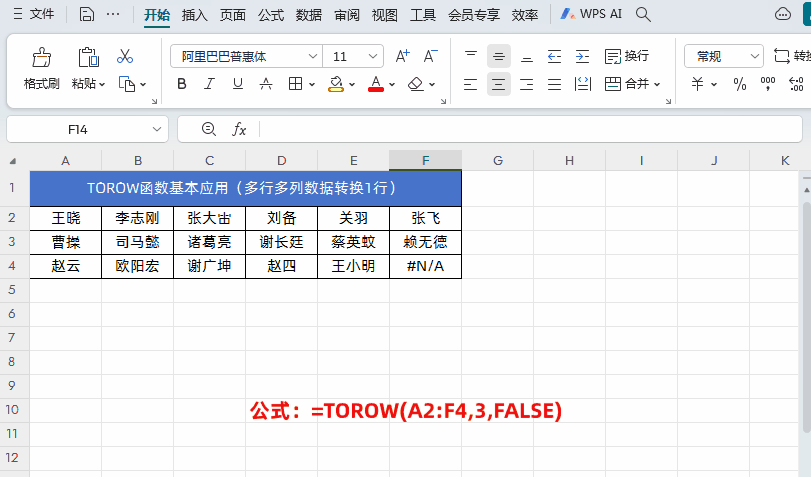Click the WPS AI button
Image resolution: width=811 pixels, height=477 pixels.
[591, 14]
